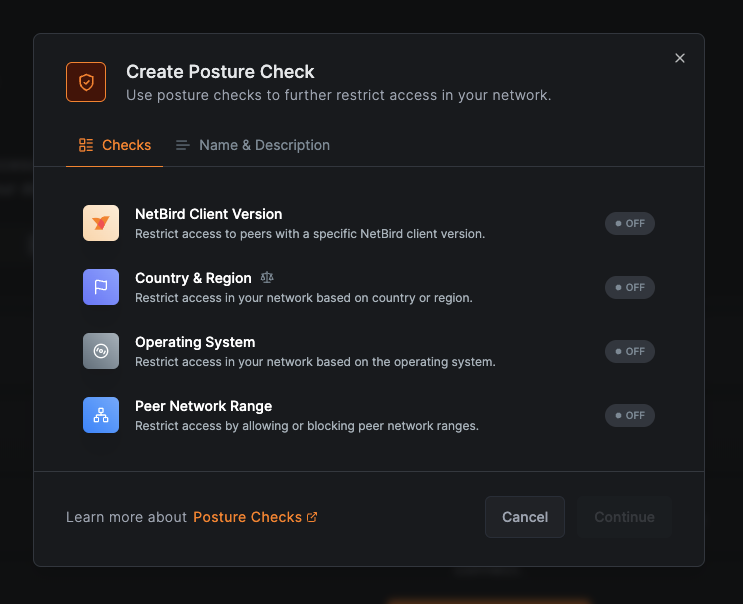Click the scale icon beside Country & Region
This screenshot has width=743, height=604.
pos(267,278)
